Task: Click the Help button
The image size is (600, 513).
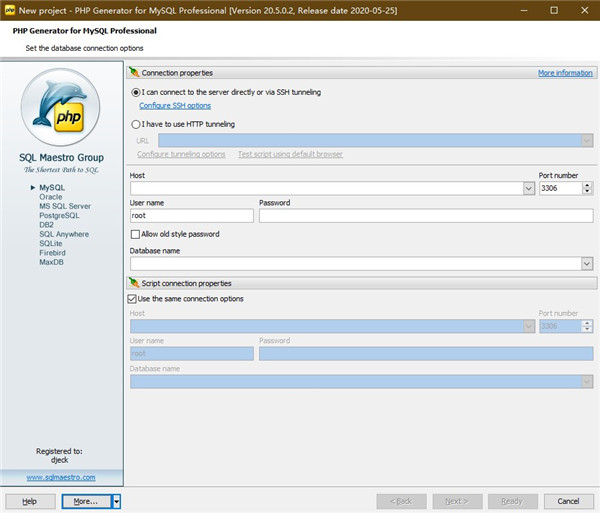Action: [30, 501]
